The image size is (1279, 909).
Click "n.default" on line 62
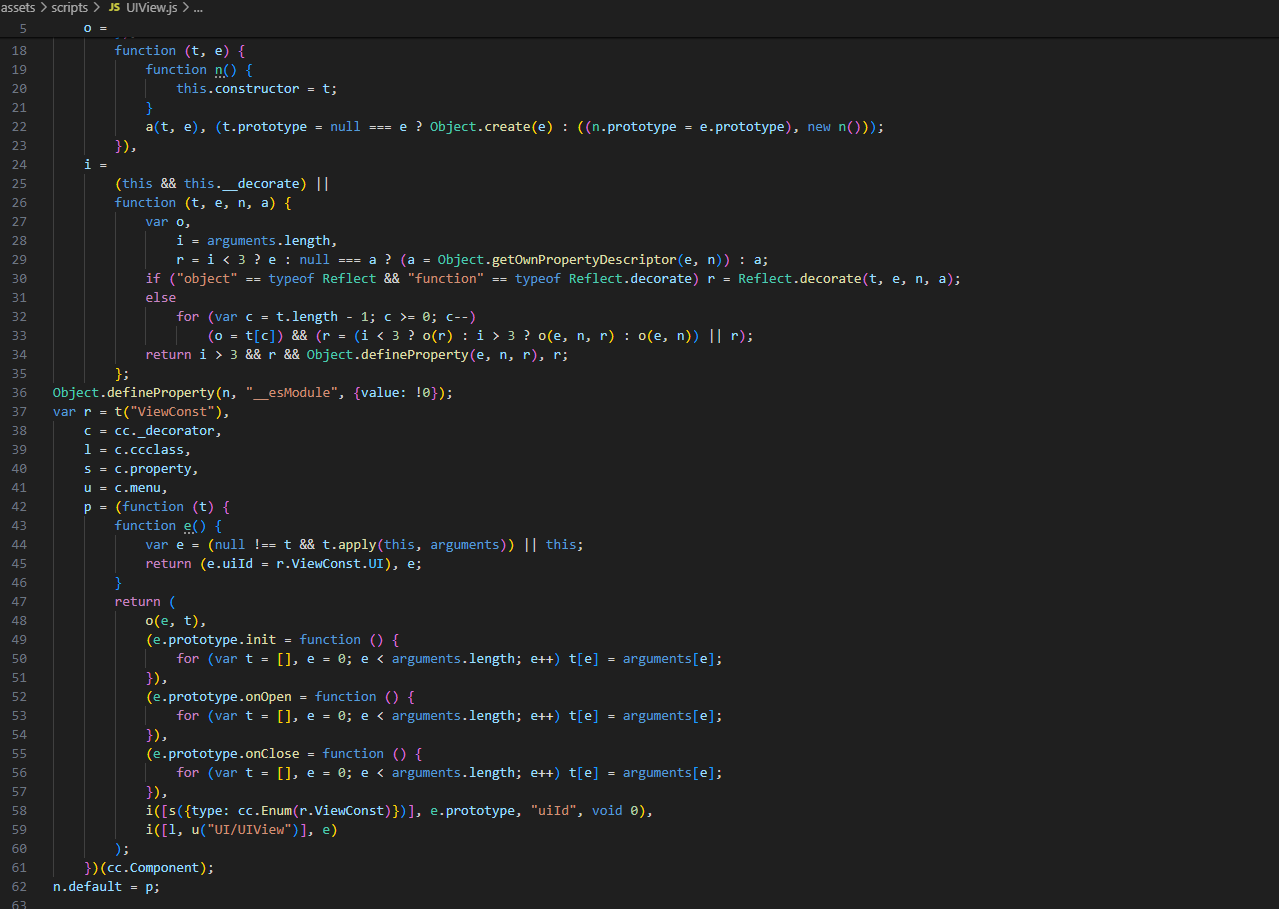point(87,886)
